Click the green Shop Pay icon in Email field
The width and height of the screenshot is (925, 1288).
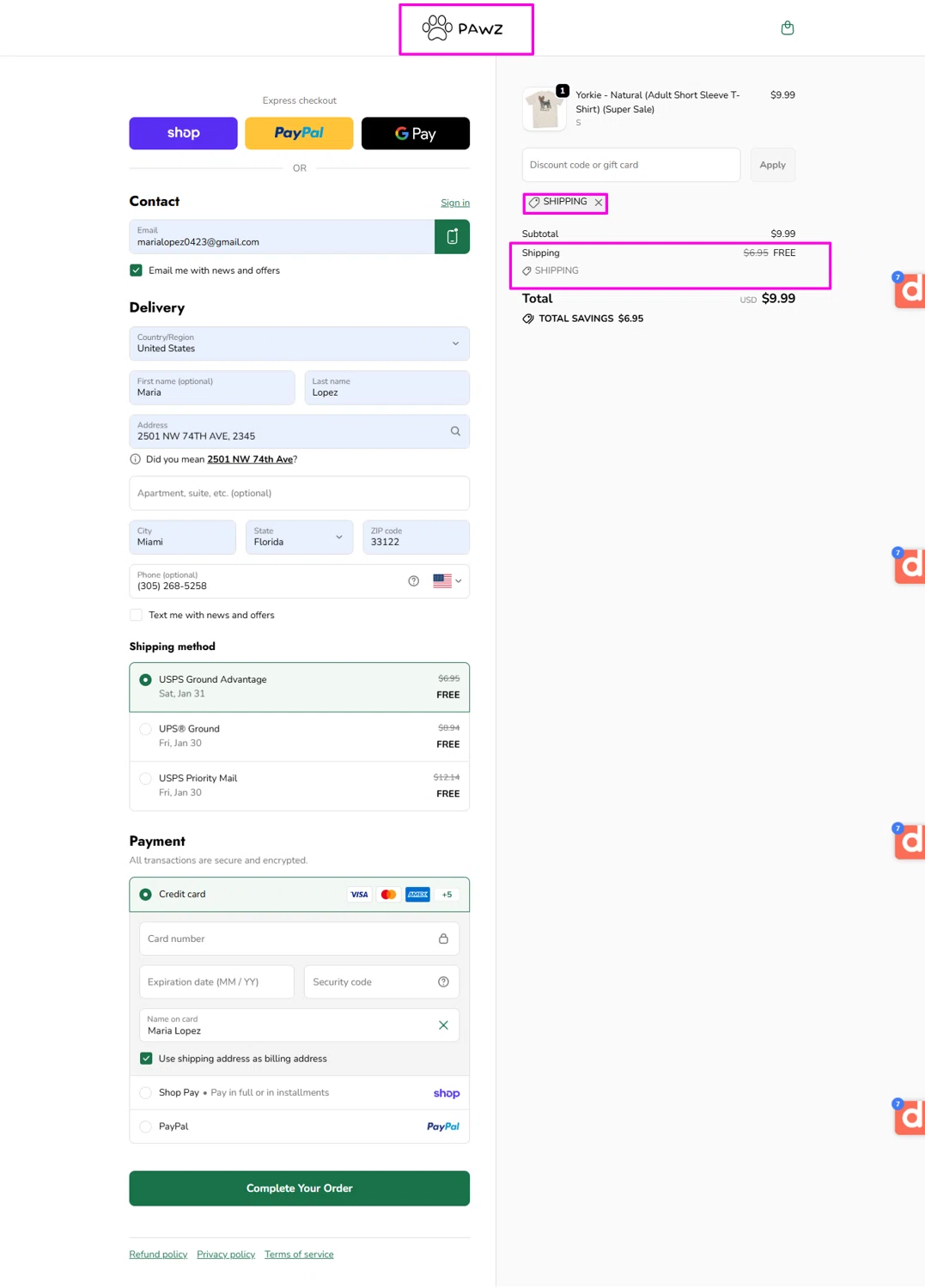(x=452, y=236)
